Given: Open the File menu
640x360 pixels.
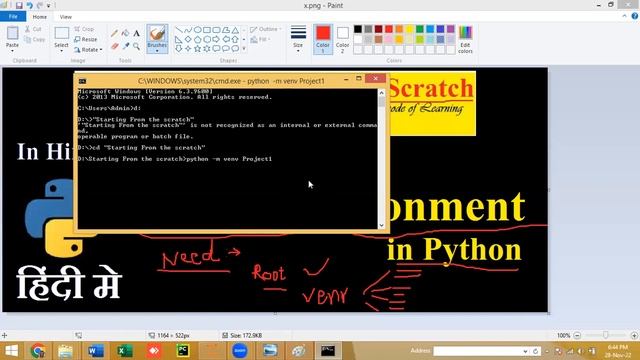Looking at the screenshot, I should 13,16.
